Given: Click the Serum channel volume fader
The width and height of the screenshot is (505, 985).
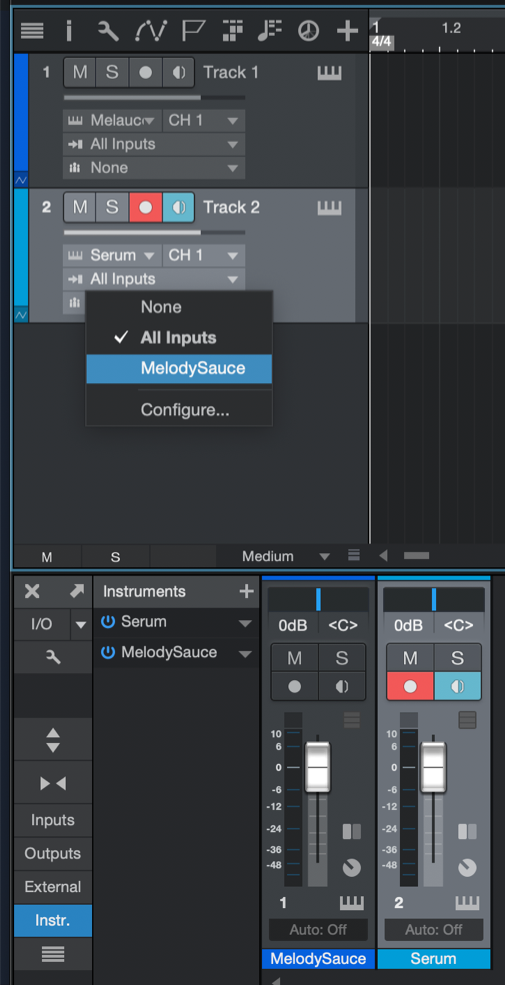Looking at the screenshot, I should click(x=433, y=767).
